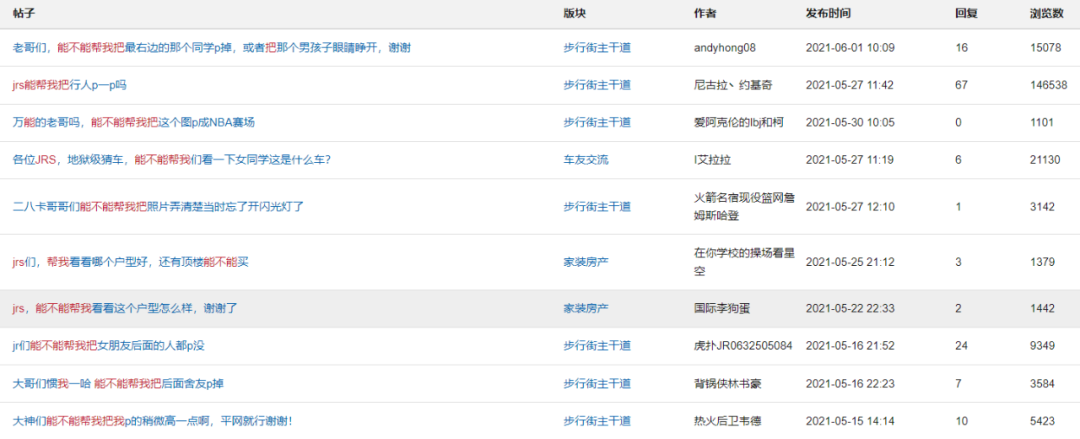Open the post about the forgotten flash photo
Screen dimensions: 1080x439
[157, 206]
